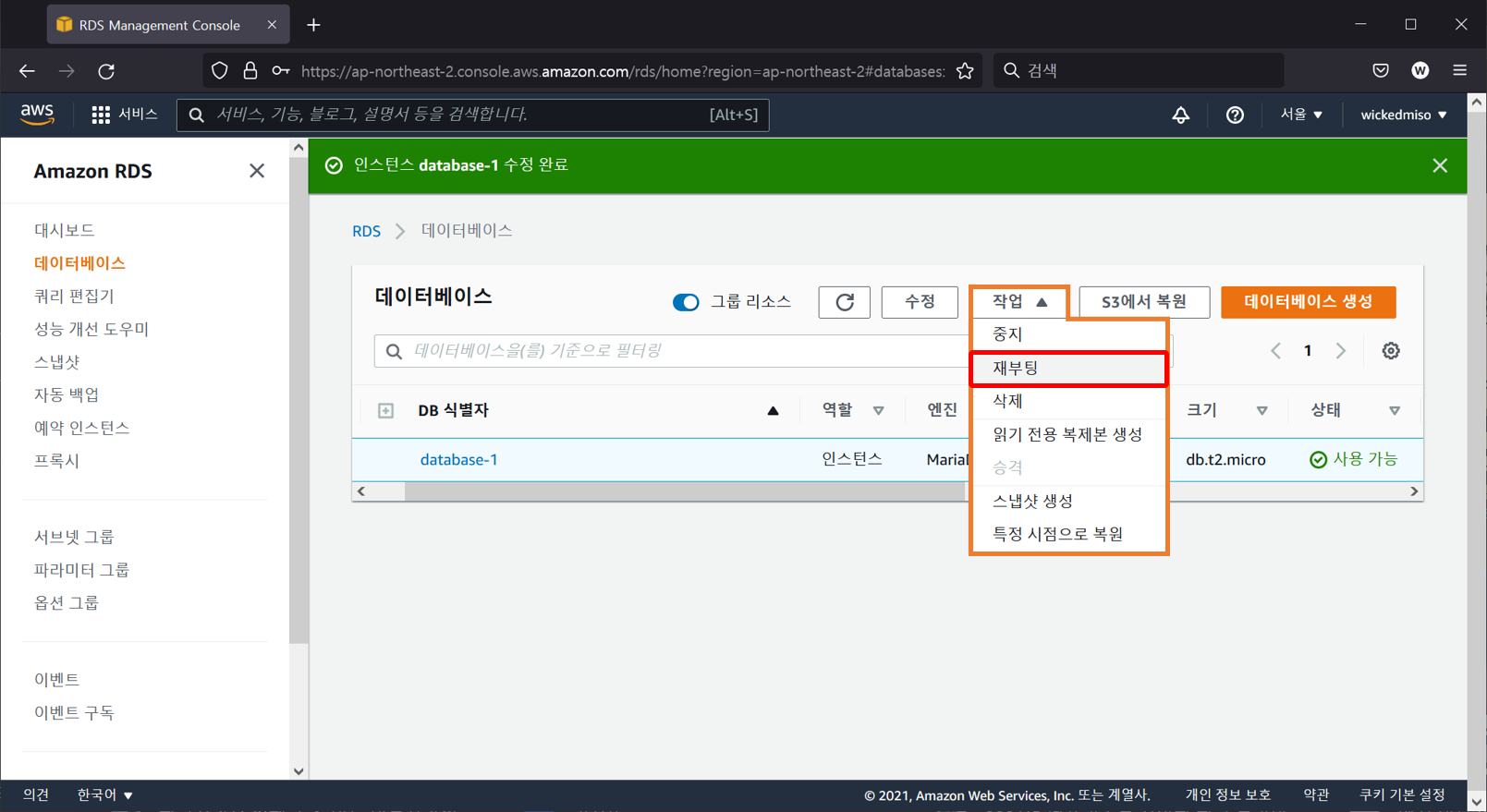Click the tracking protection shield icon
The image size is (1487, 812).
pos(219,71)
